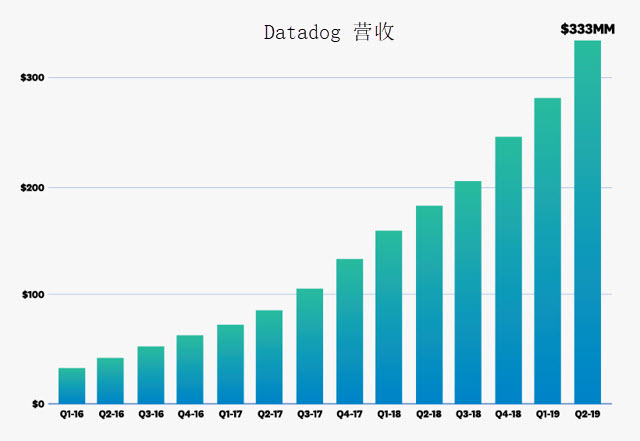Click the Q4-18 axis label
640x441 pixels.
tap(508, 414)
